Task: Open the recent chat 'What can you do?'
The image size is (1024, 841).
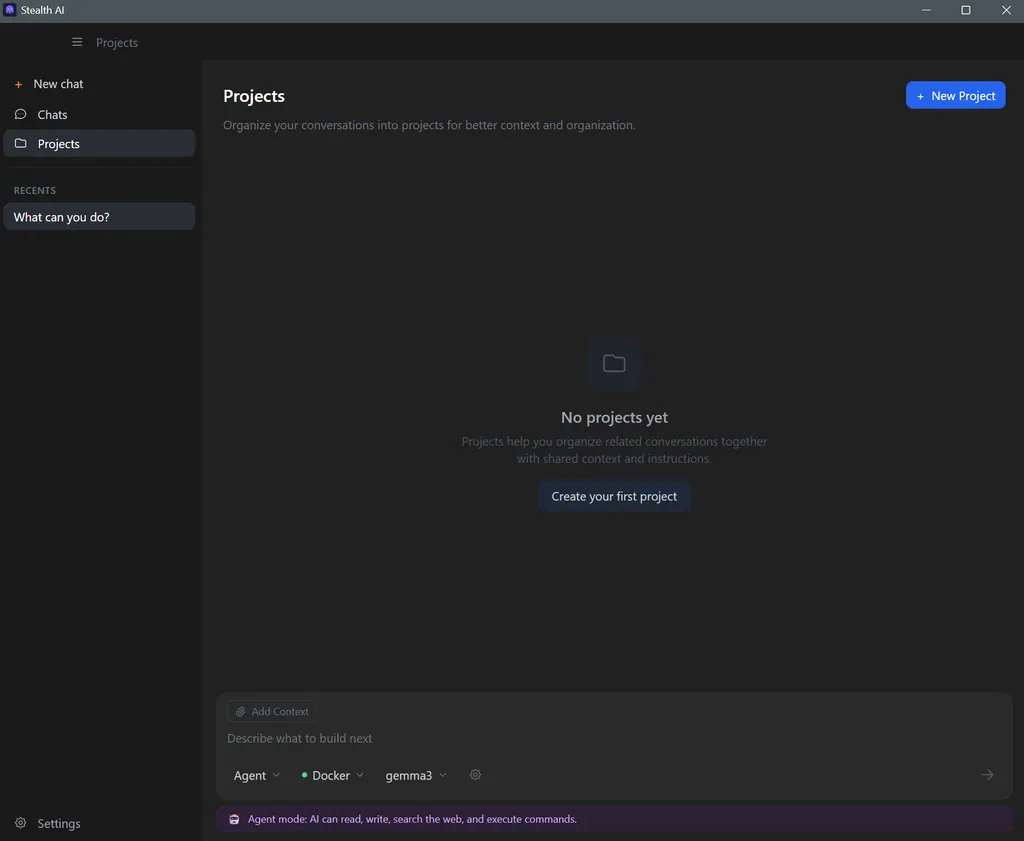Action: coord(99,217)
